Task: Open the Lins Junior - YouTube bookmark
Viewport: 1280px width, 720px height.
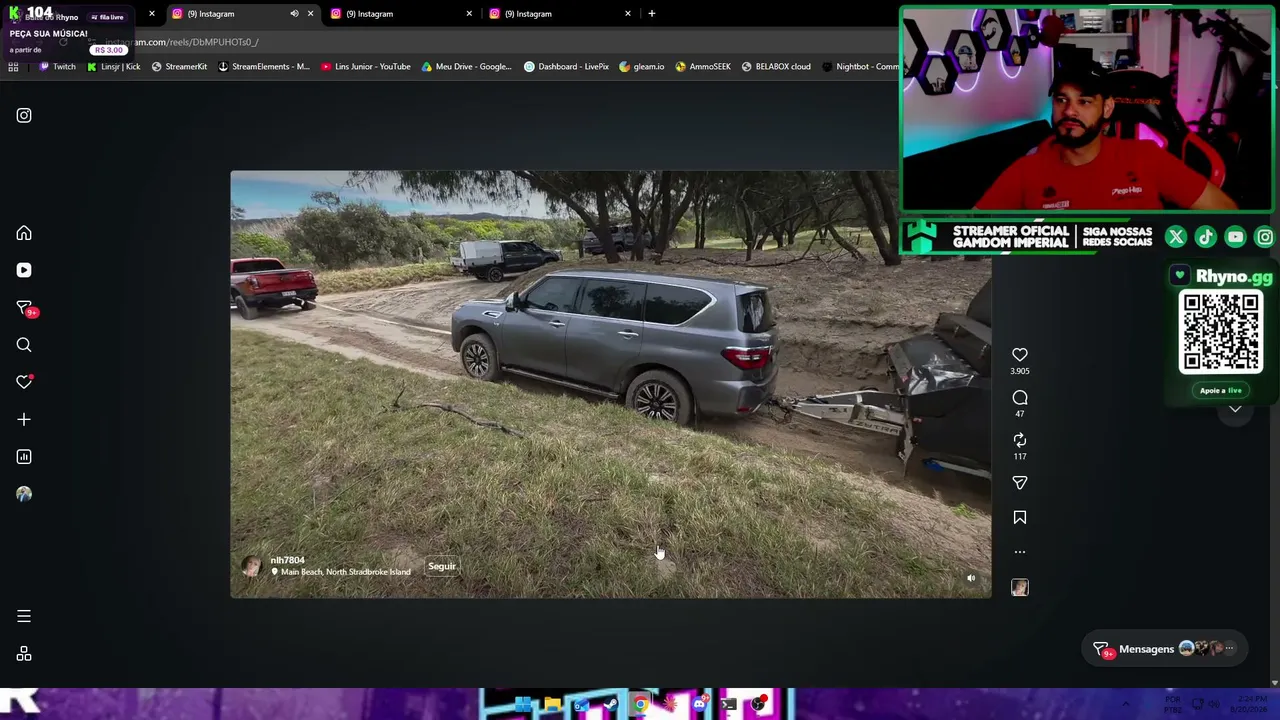Action: click(366, 67)
